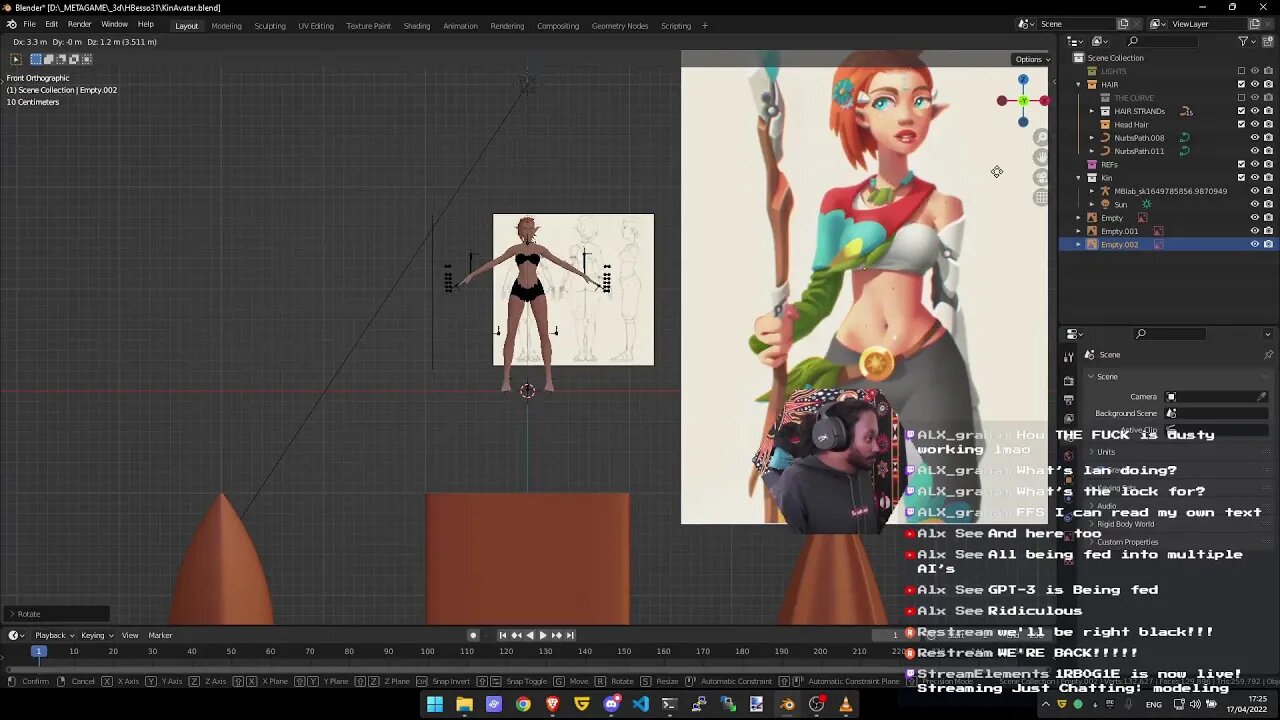Screen dimensions: 1280x720
Task: Play the animation in reverse
Action: 530,635
